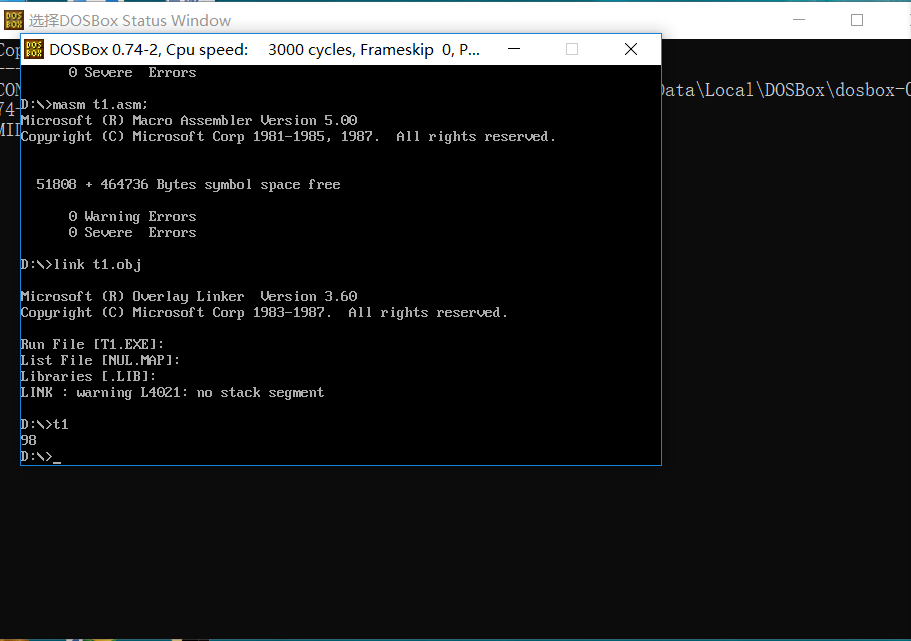Close the DOSBox 0.74-2 window

click(631, 49)
